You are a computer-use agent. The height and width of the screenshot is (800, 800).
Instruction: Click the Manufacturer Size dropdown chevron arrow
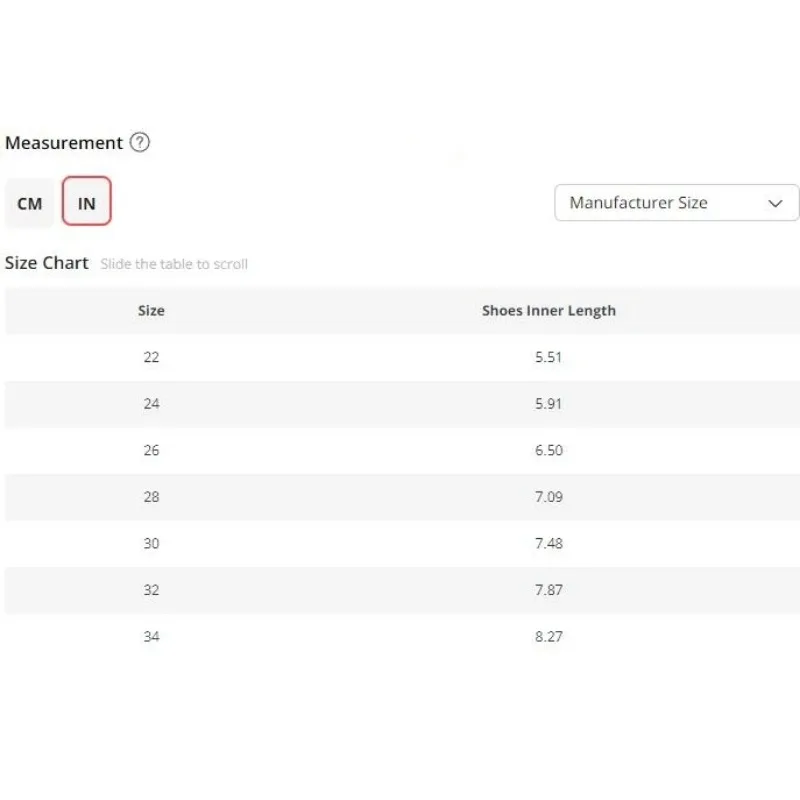(775, 203)
